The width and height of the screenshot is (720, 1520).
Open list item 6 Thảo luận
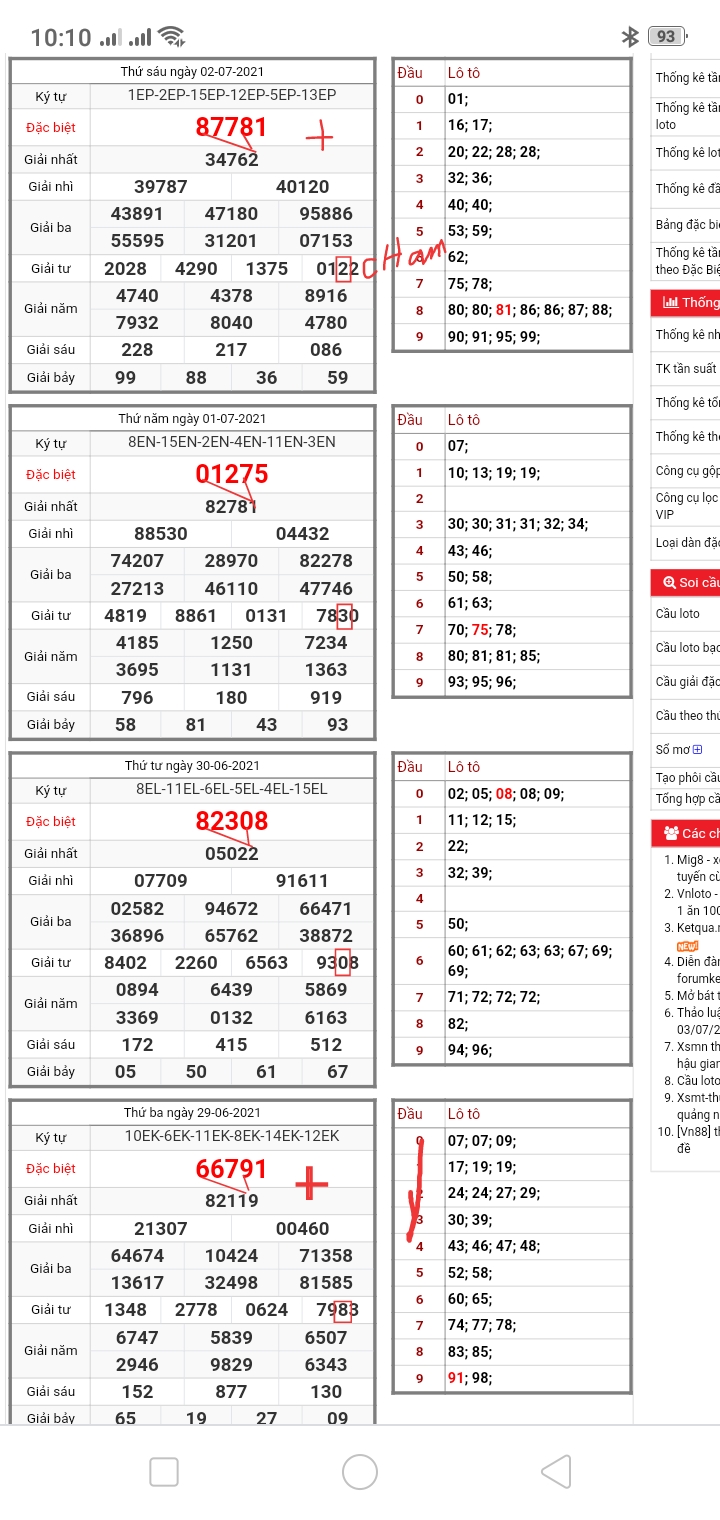click(698, 1021)
